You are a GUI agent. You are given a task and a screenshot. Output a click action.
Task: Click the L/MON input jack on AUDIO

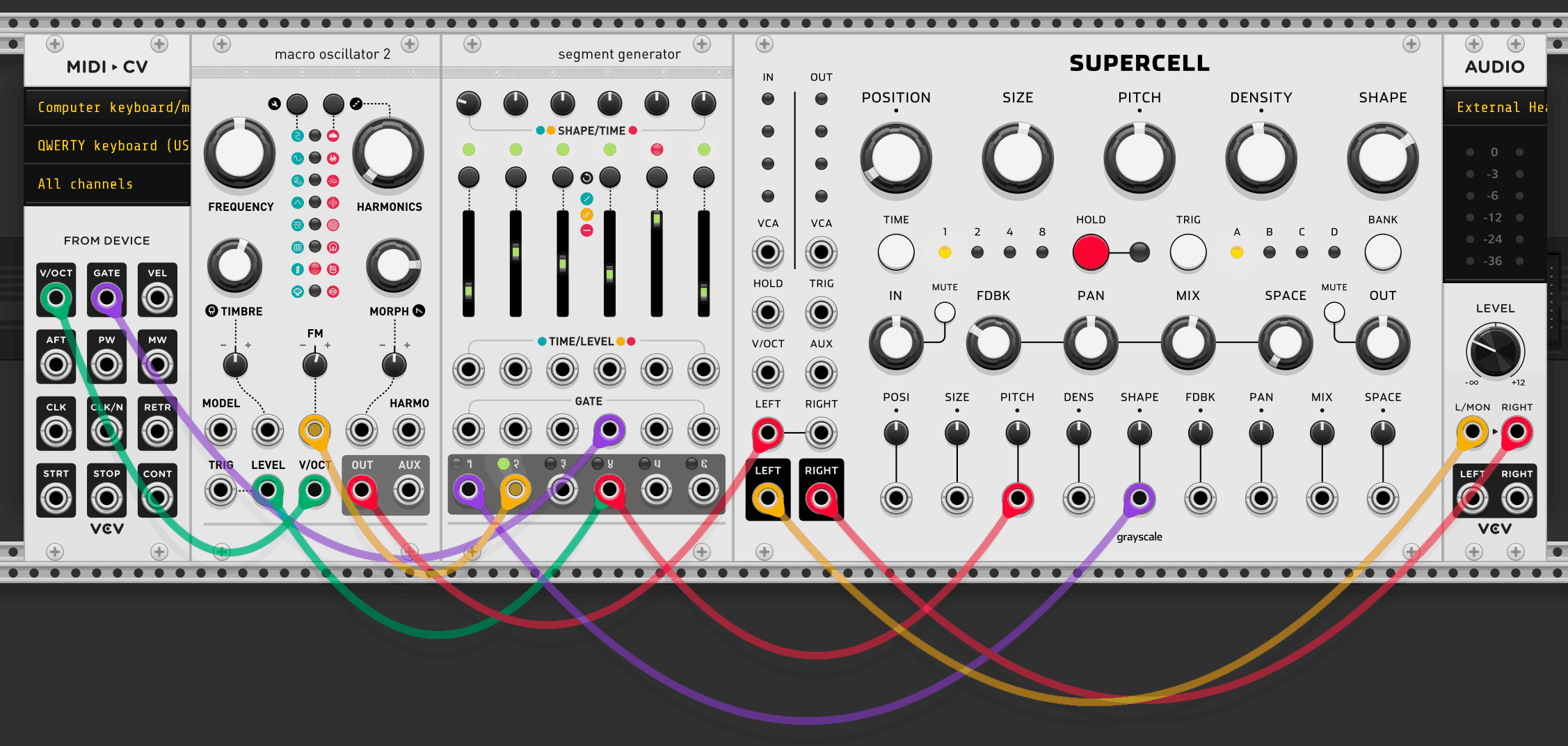pyautogui.click(x=1473, y=431)
